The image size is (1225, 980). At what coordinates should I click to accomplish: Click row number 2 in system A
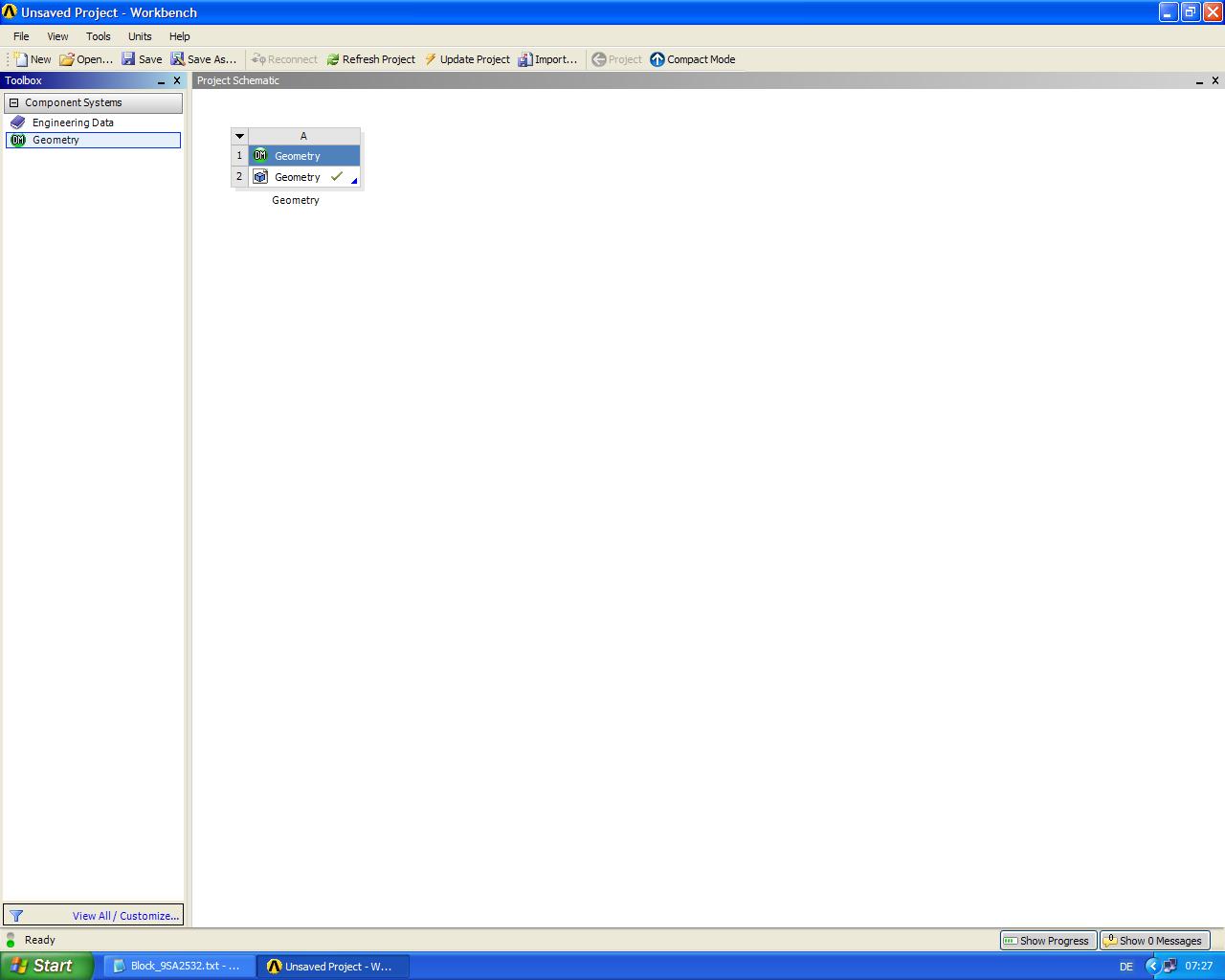click(x=239, y=177)
